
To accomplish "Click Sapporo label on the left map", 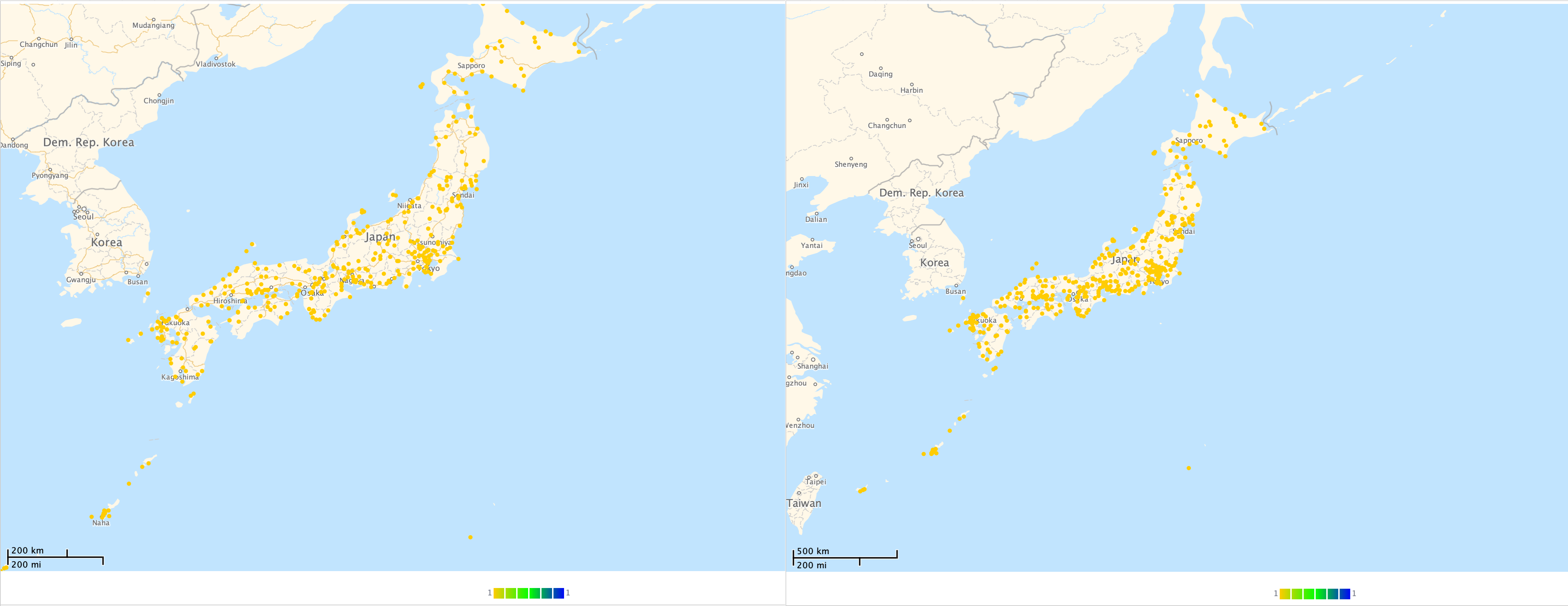I will pos(471,66).
